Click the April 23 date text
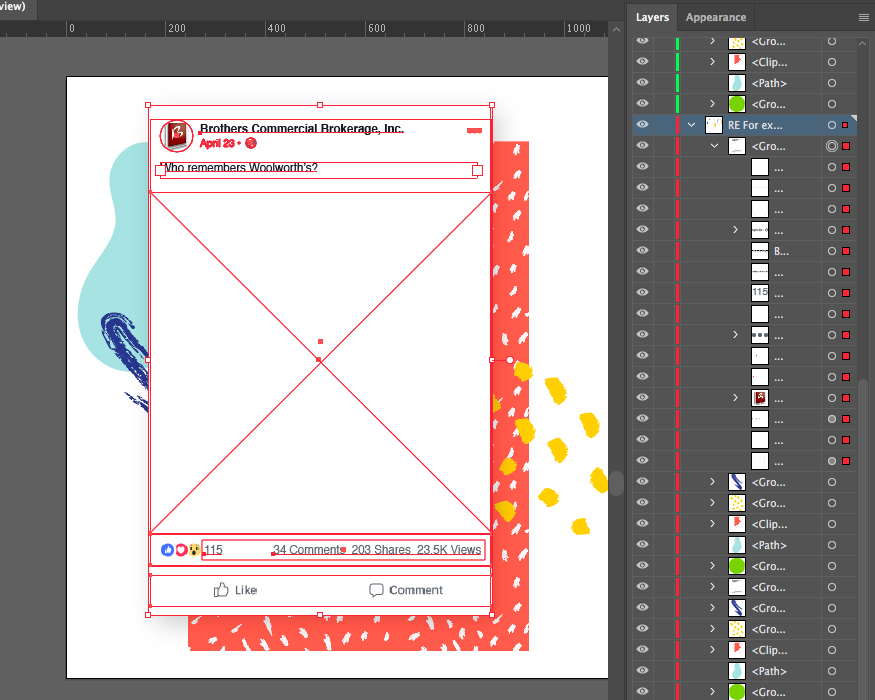 tap(217, 143)
